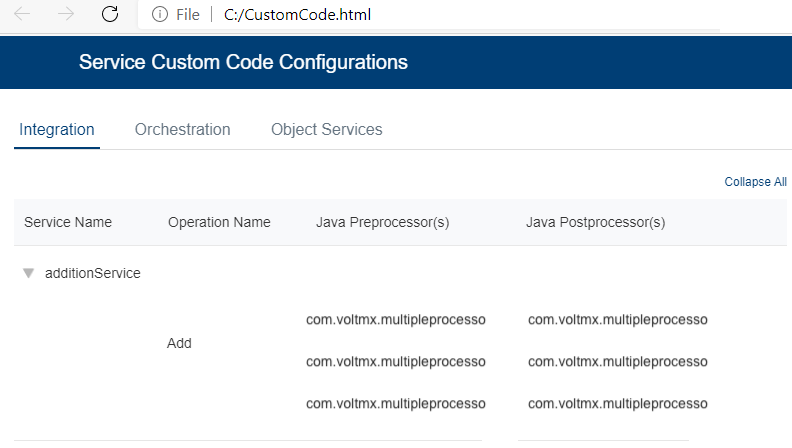Click the browser back arrow
The width and height of the screenshot is (792, 448).
coord(21,15)
